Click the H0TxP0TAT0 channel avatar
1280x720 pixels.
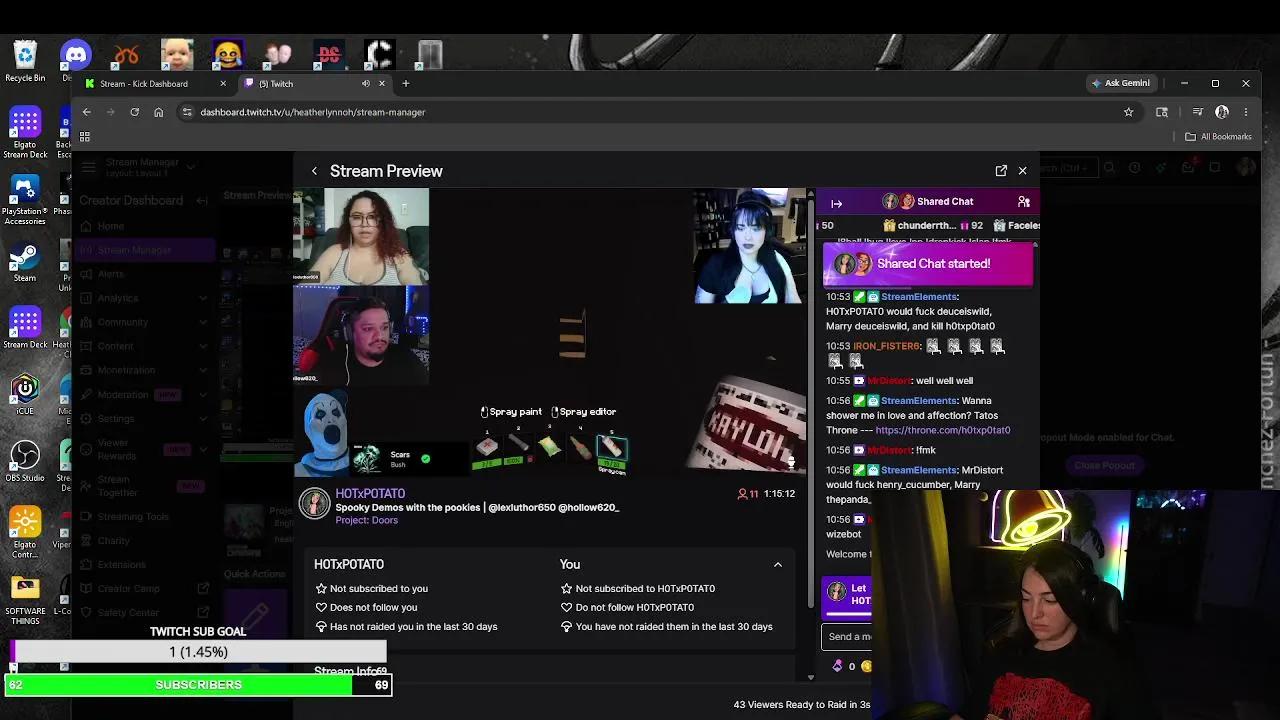(x=314, y=505)
